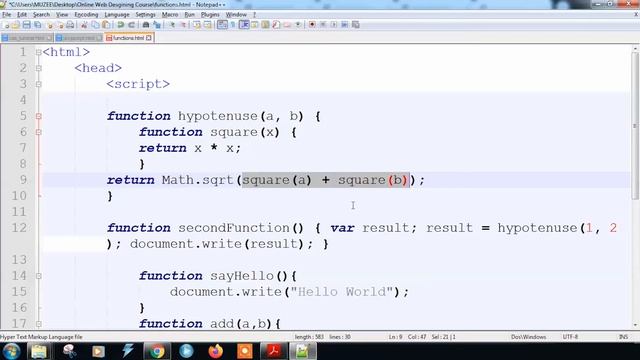Image resolution: width=640 pixels, height=360 pixels.
Task: Close the functions.html tab with its X
Action: (149, 38)
